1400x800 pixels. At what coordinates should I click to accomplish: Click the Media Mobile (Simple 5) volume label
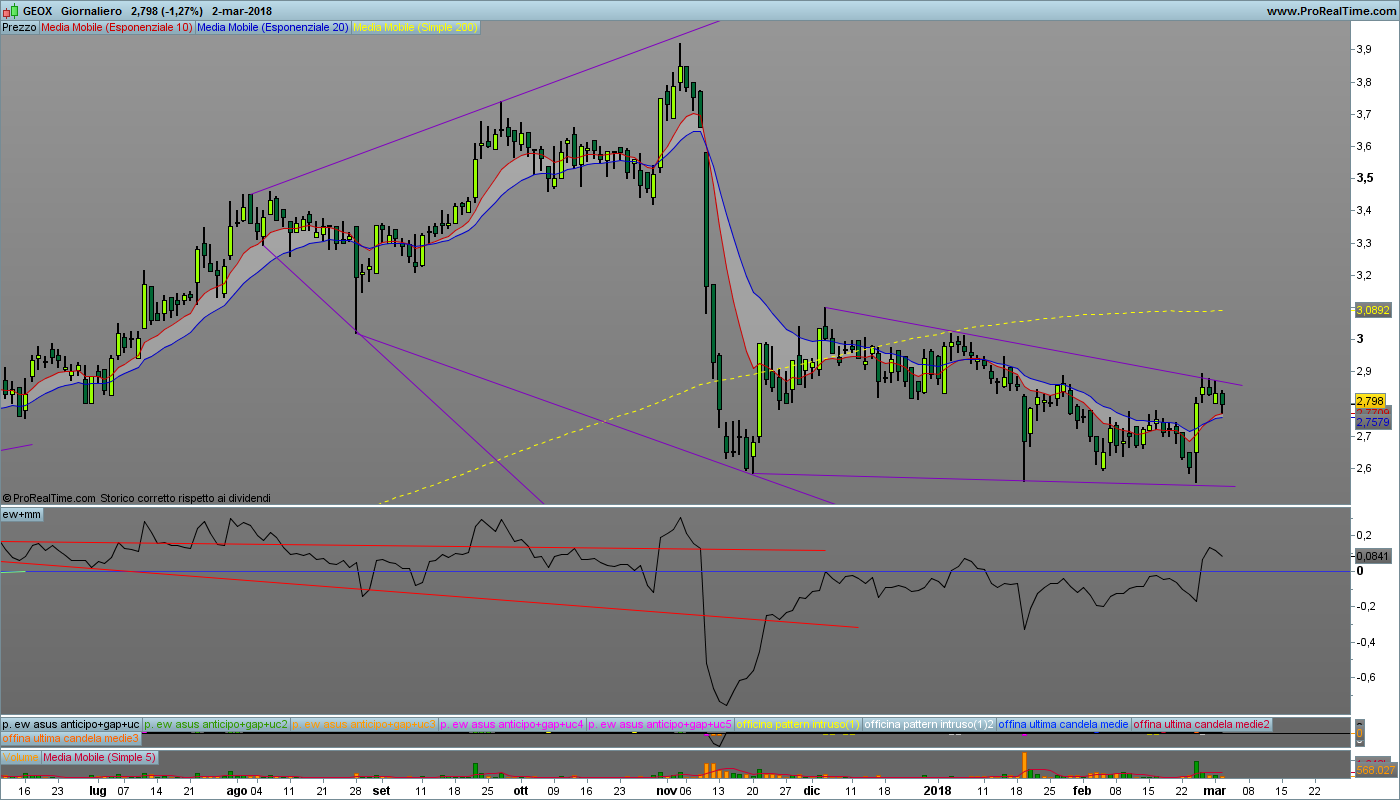99,757
